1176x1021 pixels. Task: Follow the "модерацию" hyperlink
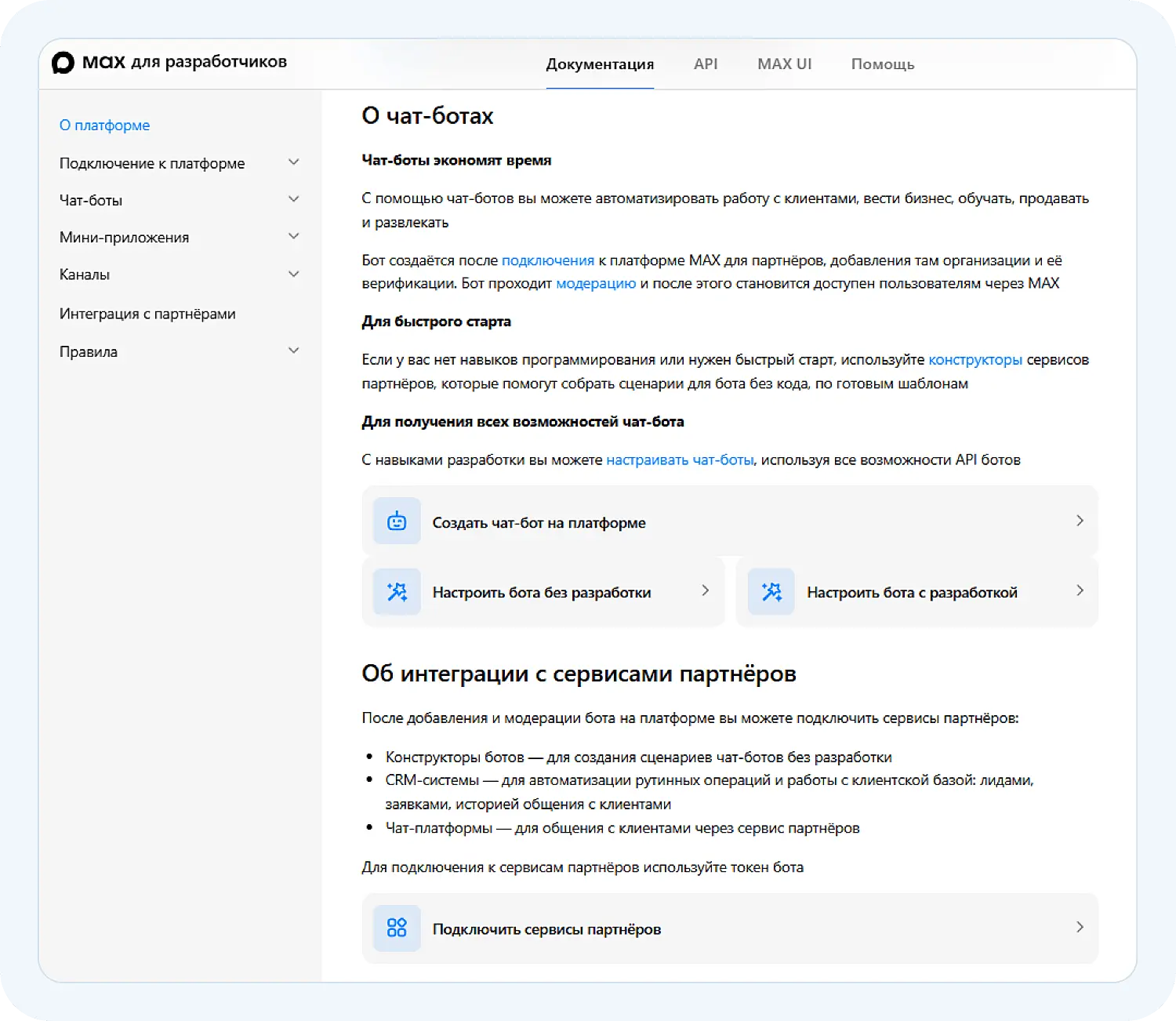(596, 284)
